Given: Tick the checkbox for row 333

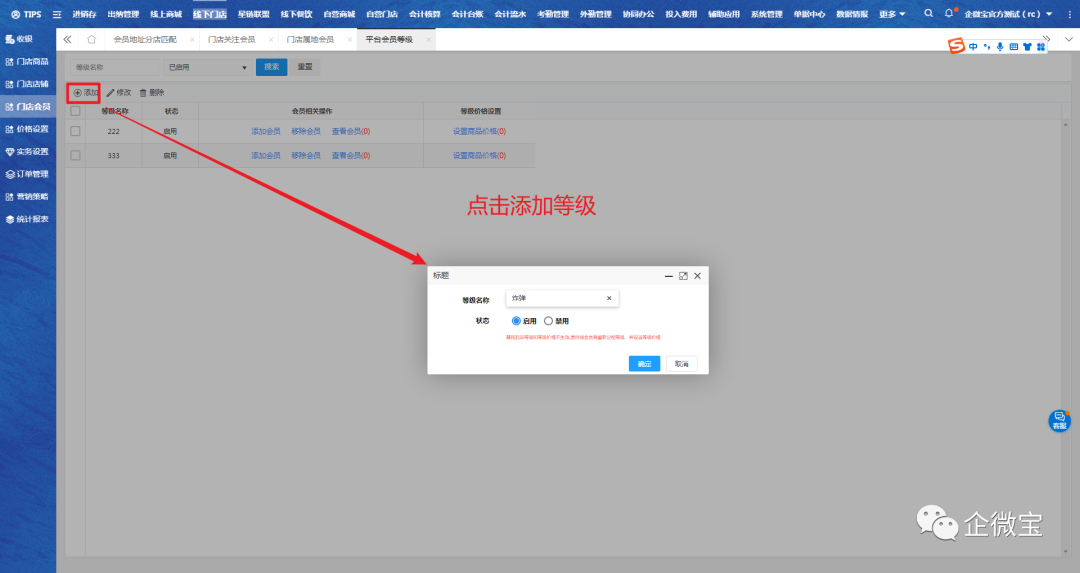Looking at the screenshot, I should click(75, 156).
